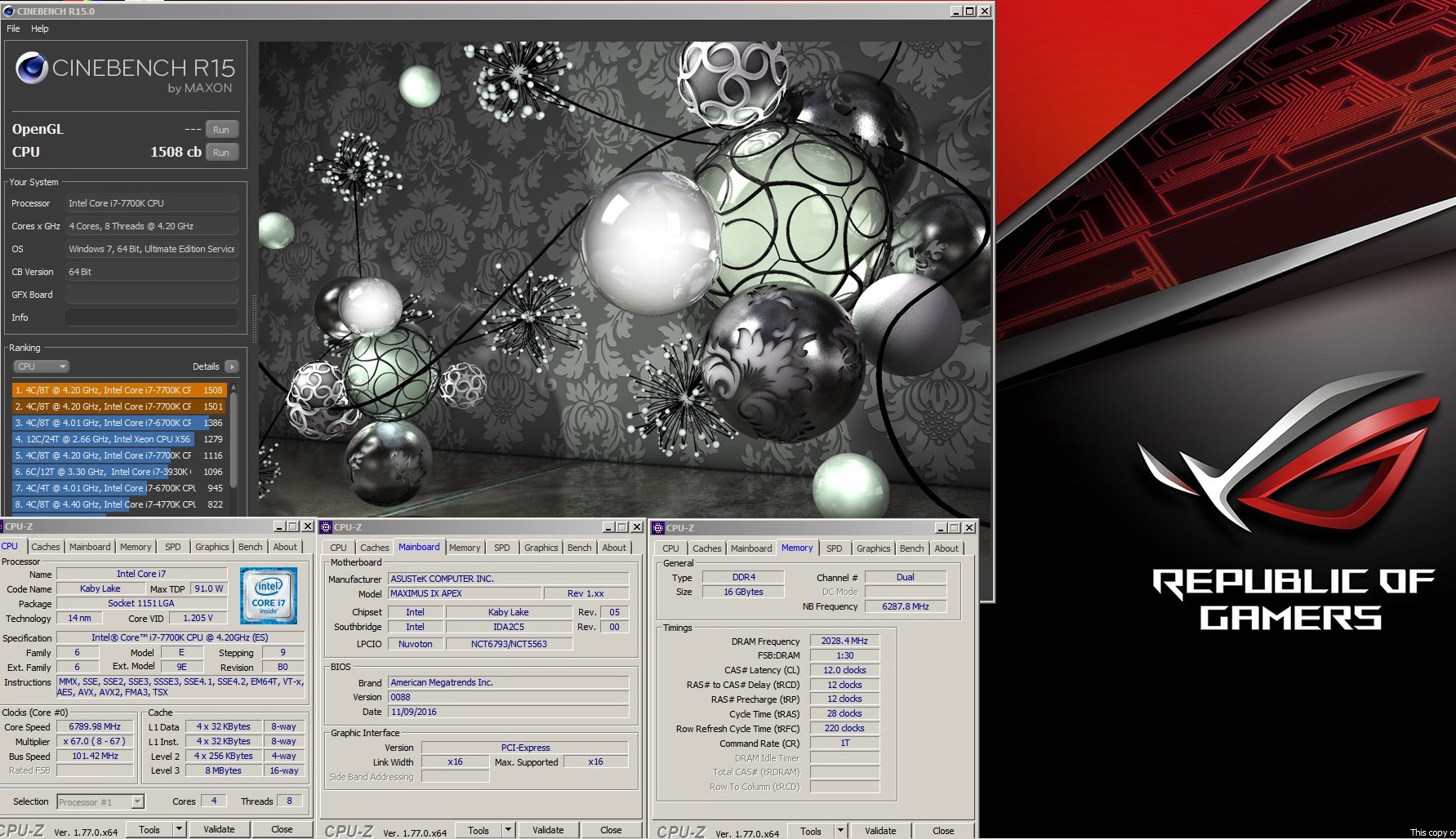Open Bench tab in Mainboard CPU-Z window

580,548
